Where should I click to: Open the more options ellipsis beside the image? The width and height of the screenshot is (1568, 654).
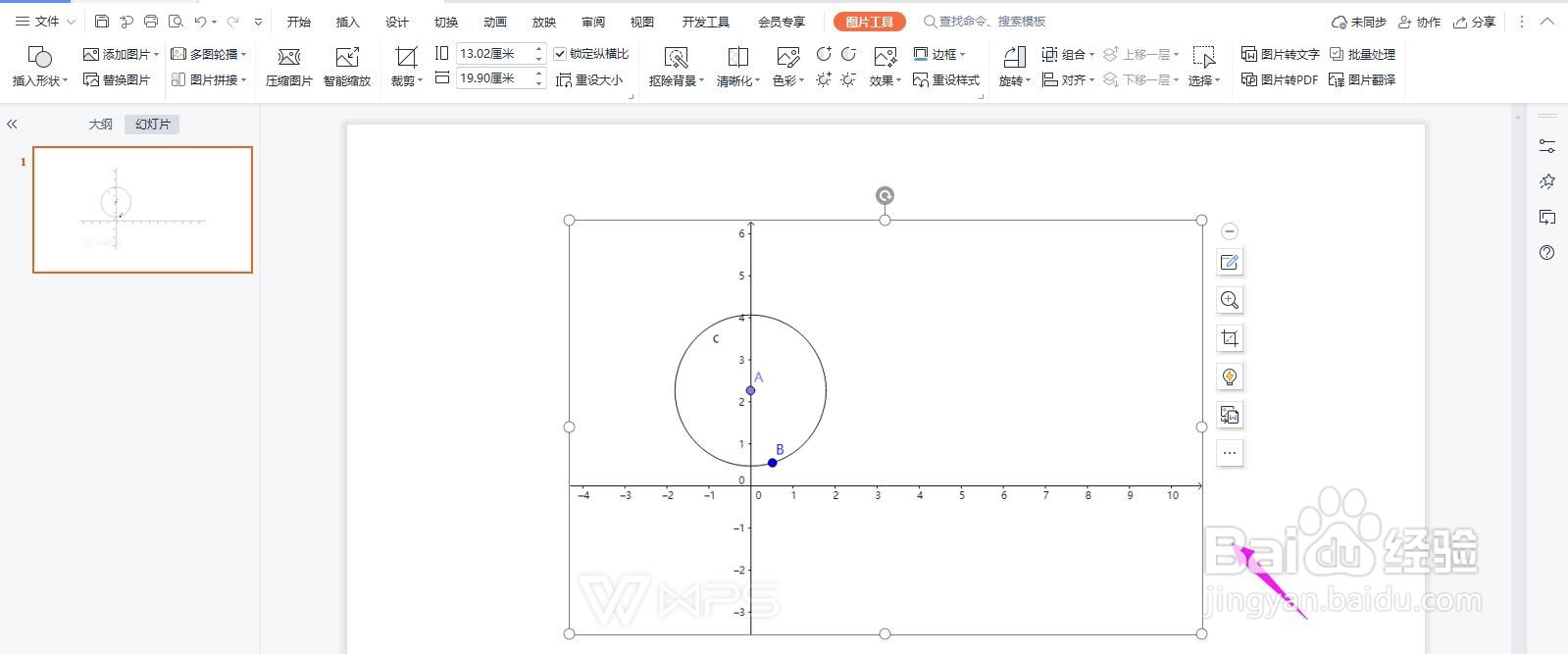point(1230,453)
